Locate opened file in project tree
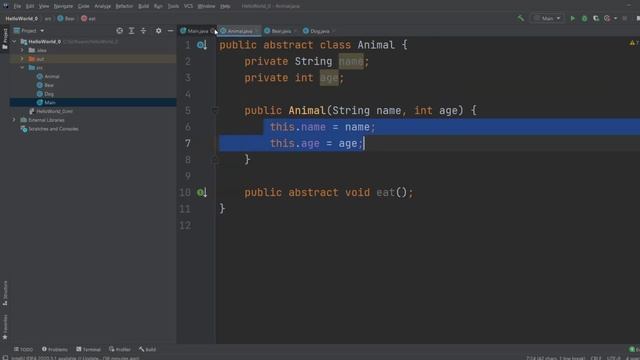Image resolution: width=640 pixels, height=360 pixels. tap(119, 31)
